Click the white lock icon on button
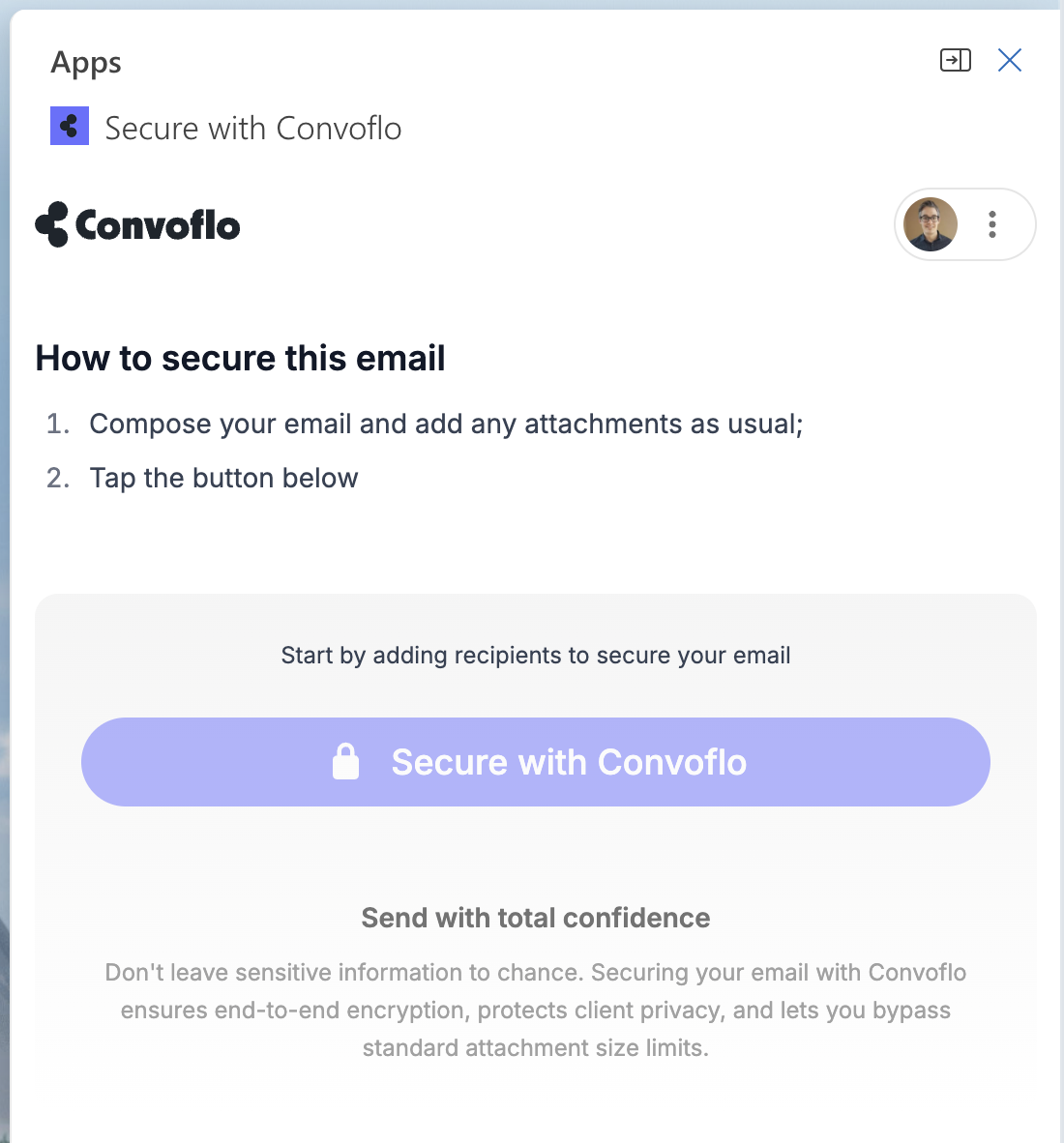Viewport: 1064px width, 1143px height. pyautogui.click(x=345, y=762)
